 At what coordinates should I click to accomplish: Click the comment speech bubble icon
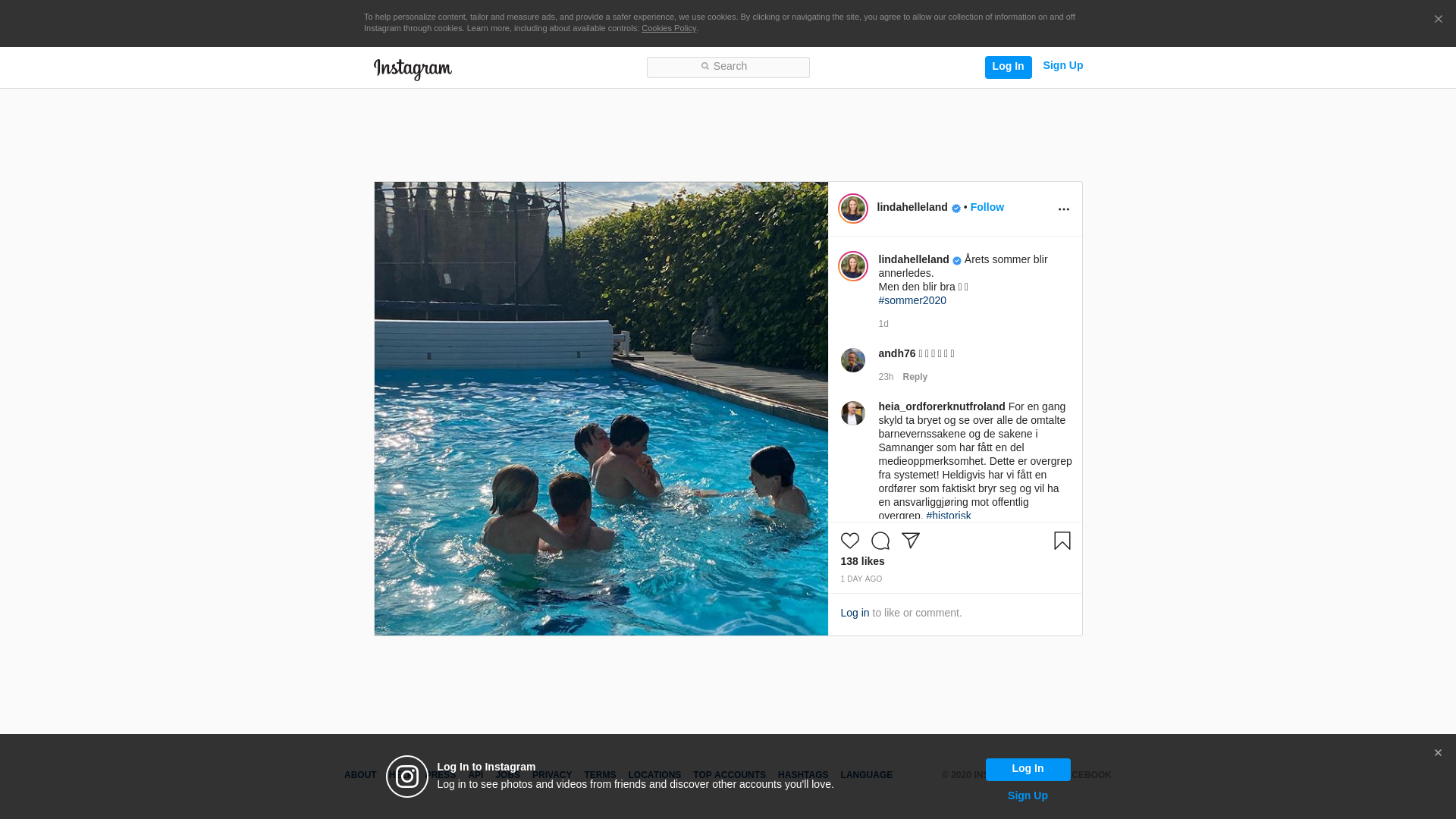(880, 541)
